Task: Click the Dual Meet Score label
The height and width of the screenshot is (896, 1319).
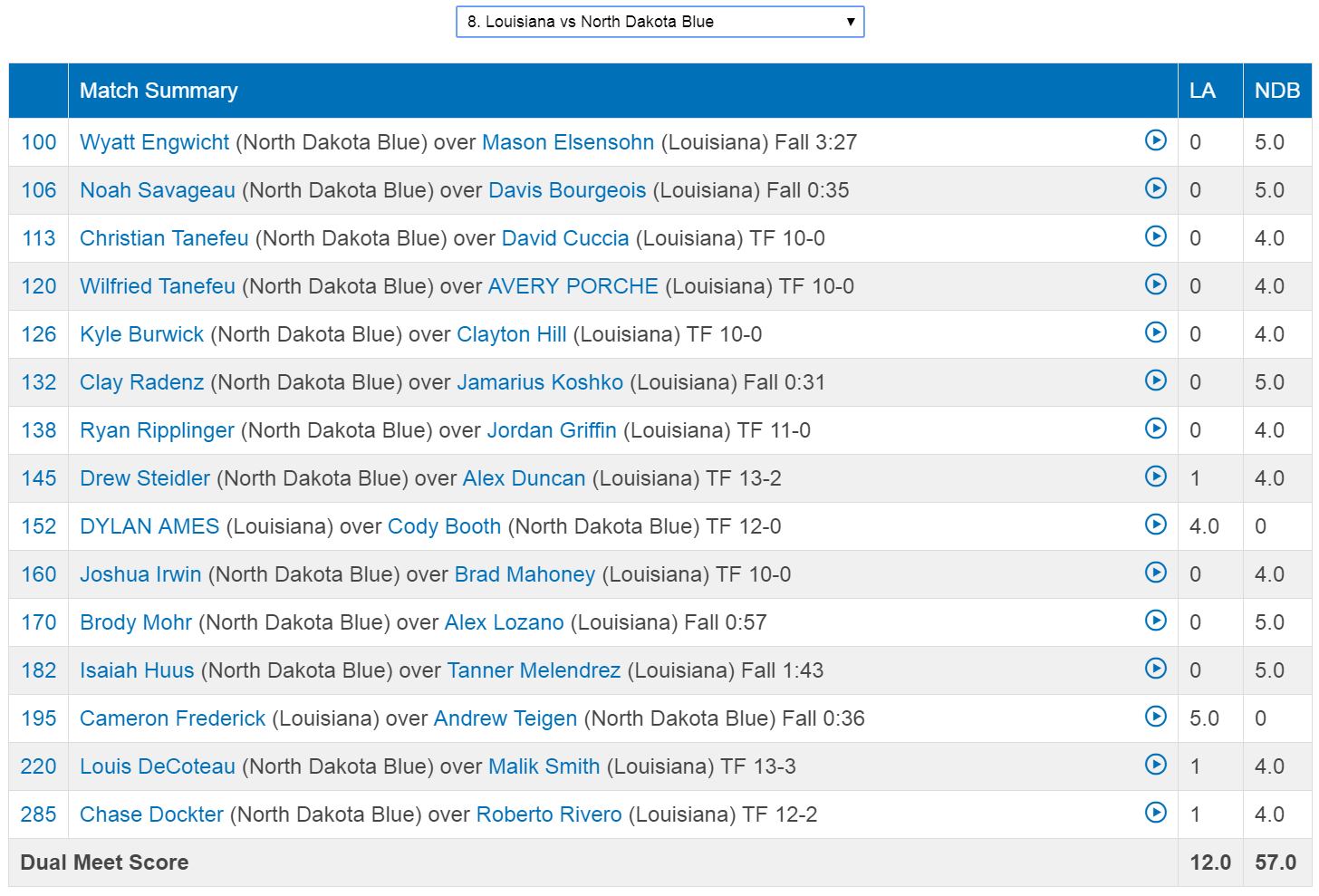Action: tap(104, 862)
